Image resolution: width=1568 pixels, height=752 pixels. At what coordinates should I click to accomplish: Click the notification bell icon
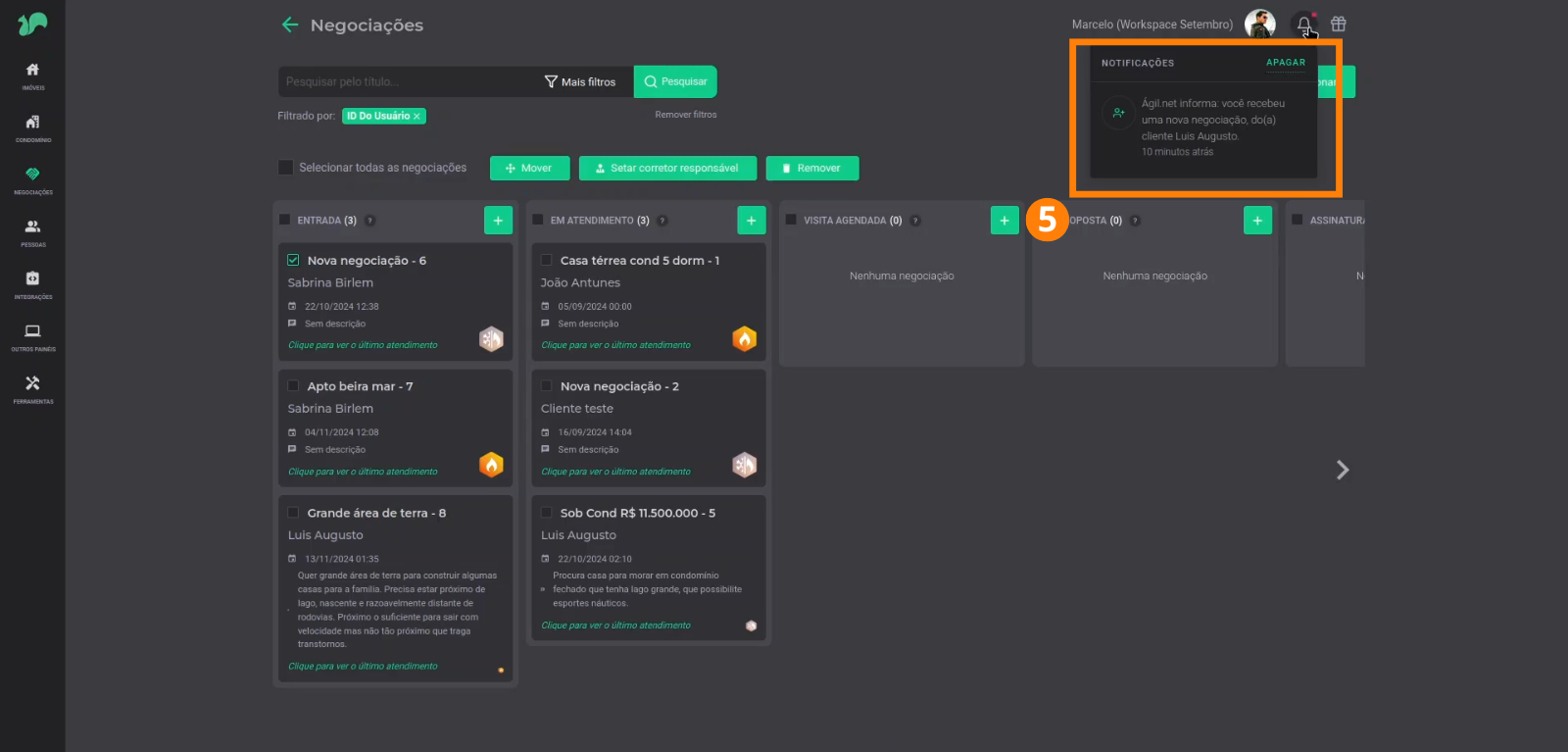click(1303, 25)
